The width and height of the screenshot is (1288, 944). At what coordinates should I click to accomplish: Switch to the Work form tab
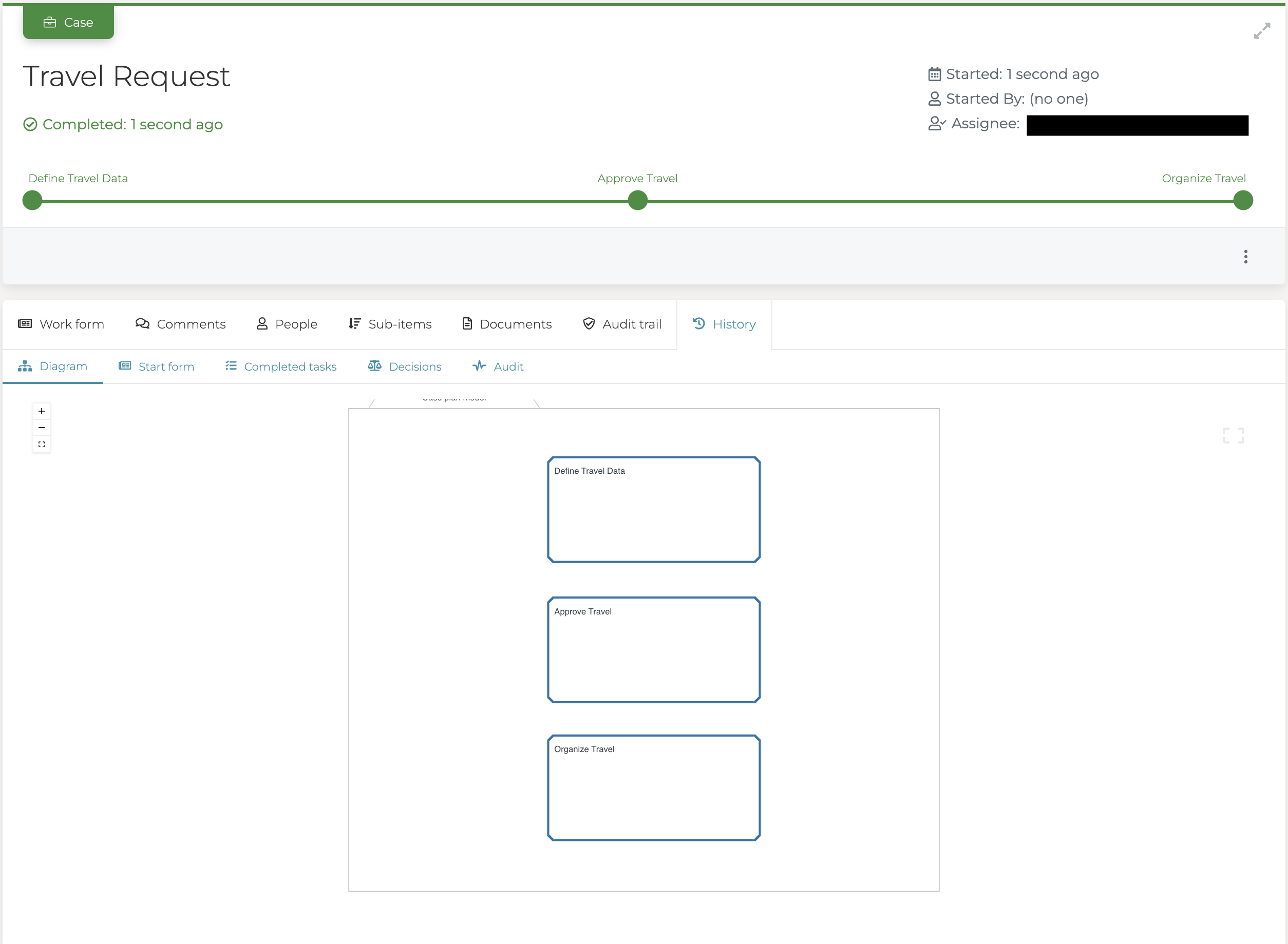61,324
